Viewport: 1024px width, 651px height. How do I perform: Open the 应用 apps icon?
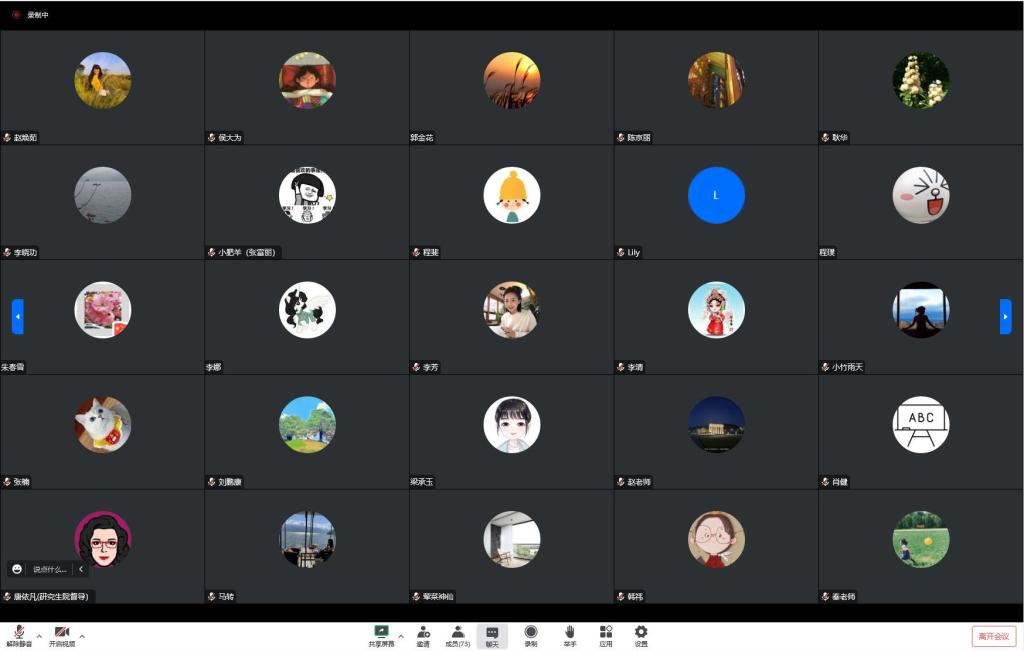pyautogui.click(x=605, y=635)
